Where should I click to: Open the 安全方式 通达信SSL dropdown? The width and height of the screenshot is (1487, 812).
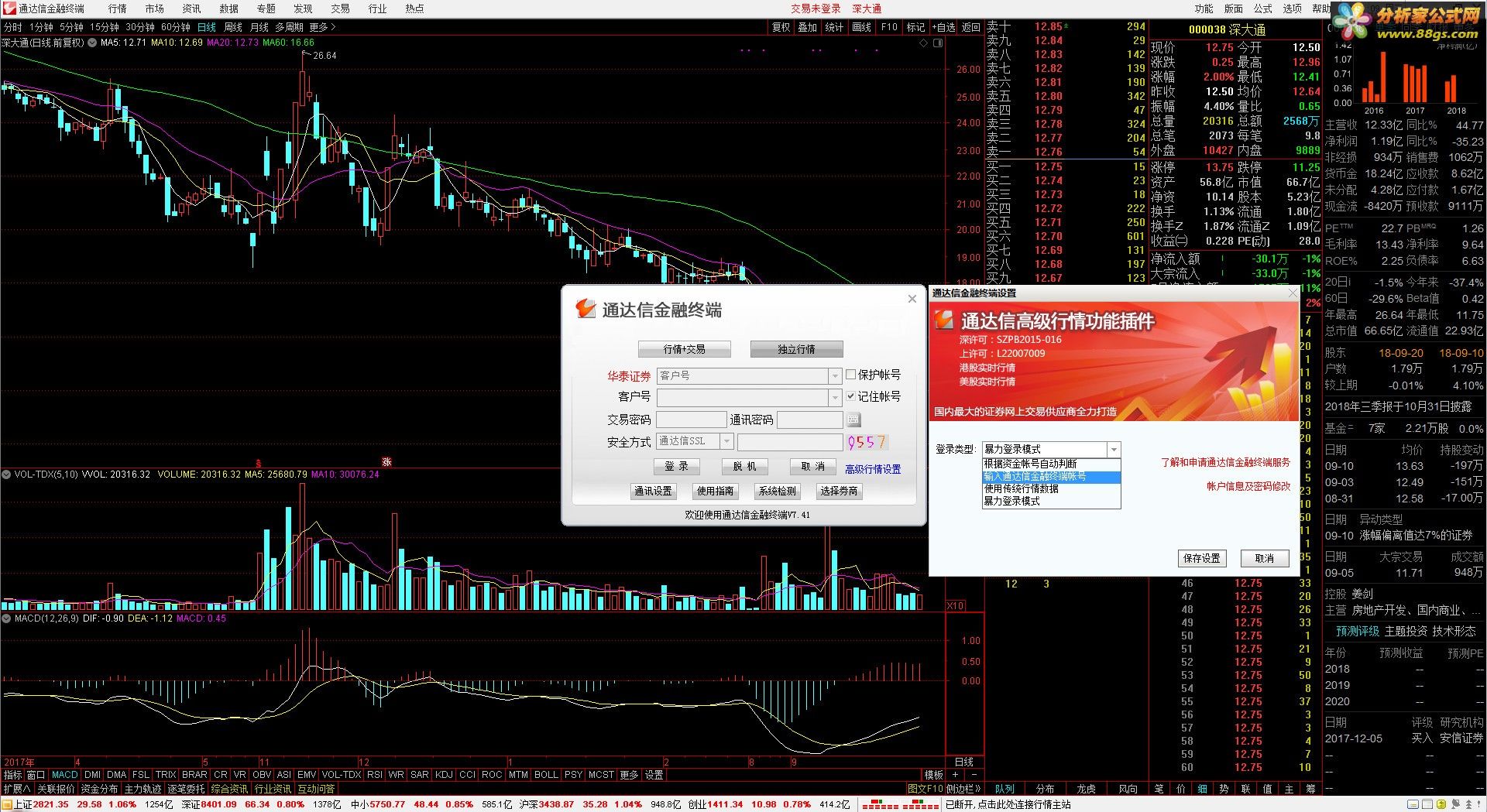click(726, 441)
